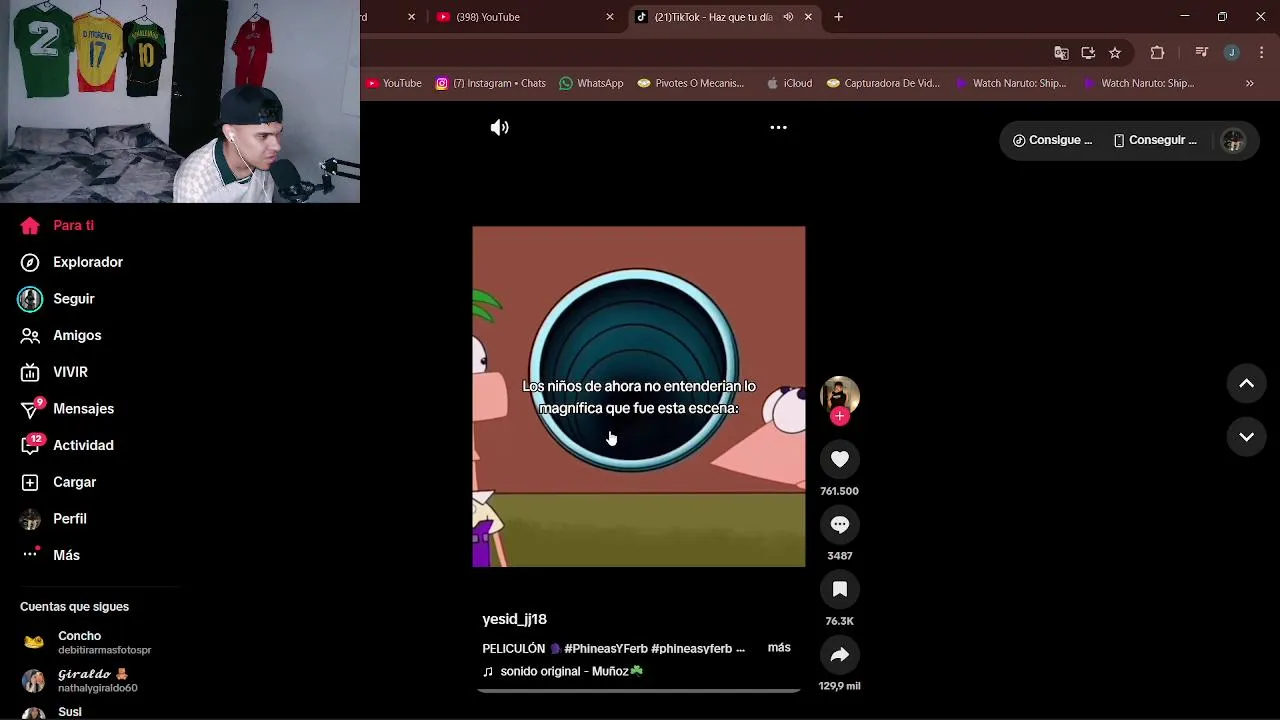Bookmark this page with star icon
This screenshot has width=1280, height=720.
pos(1115,53)
